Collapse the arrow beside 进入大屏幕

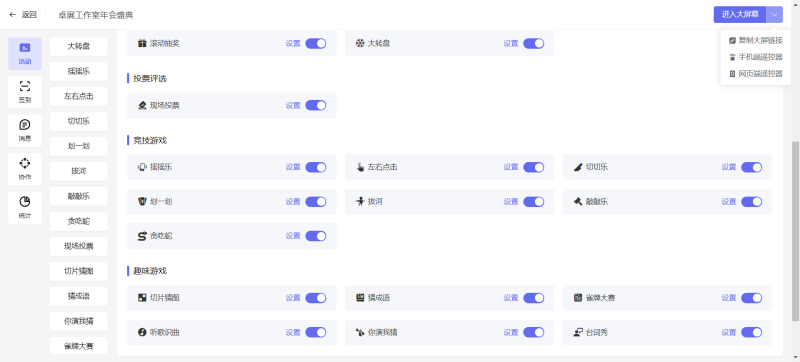[x=774, y=15]
